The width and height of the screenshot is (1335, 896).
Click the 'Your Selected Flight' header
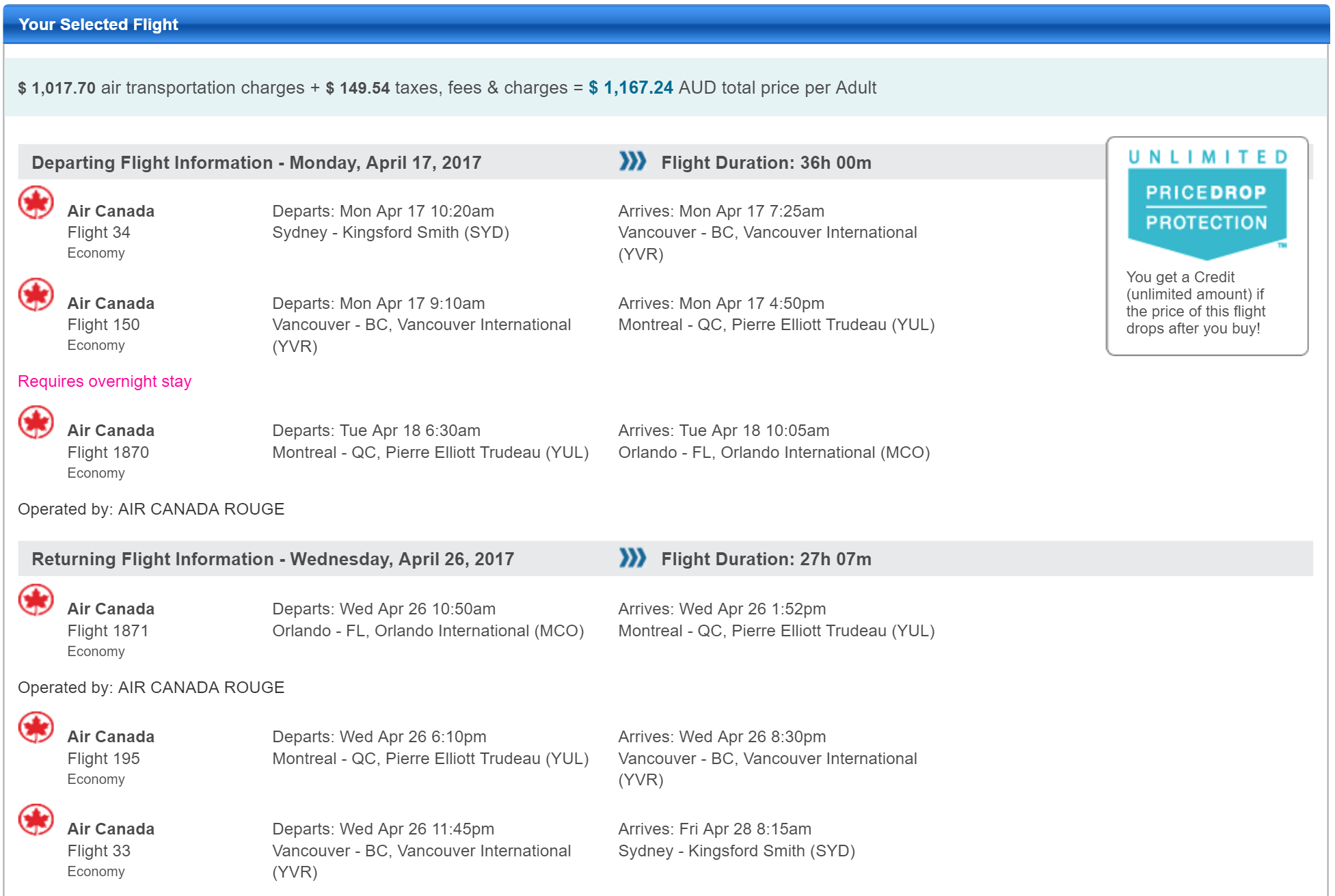tap(98, 25)
